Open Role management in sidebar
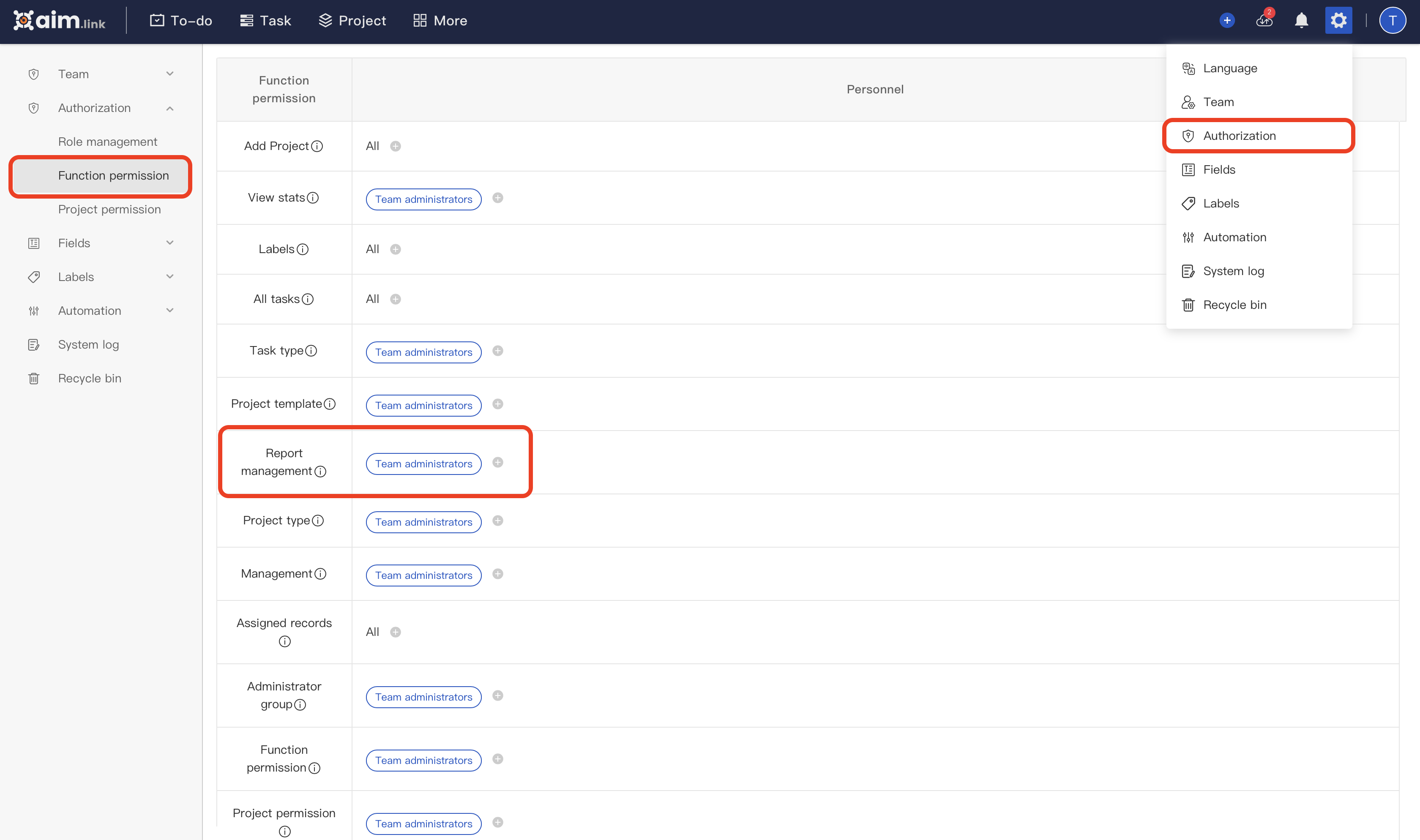Image resolution: width=1420 pixels, height=840 pixels. [107, 142]
